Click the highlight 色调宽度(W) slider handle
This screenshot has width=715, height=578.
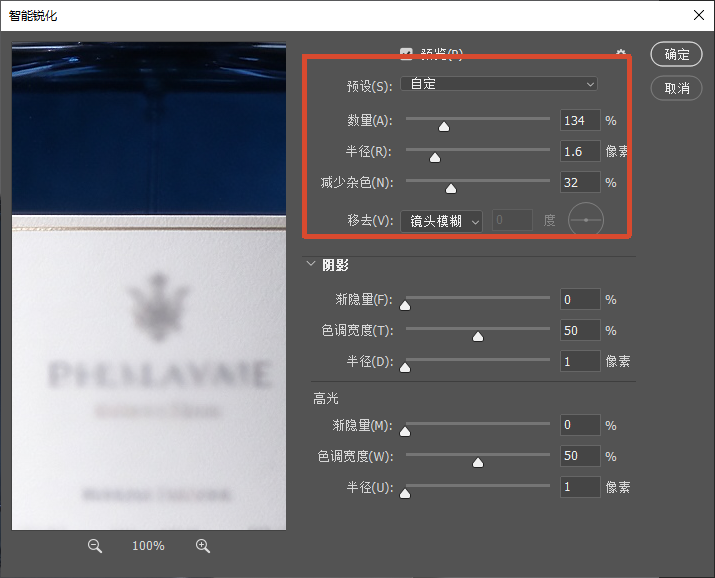pos(477,463)
